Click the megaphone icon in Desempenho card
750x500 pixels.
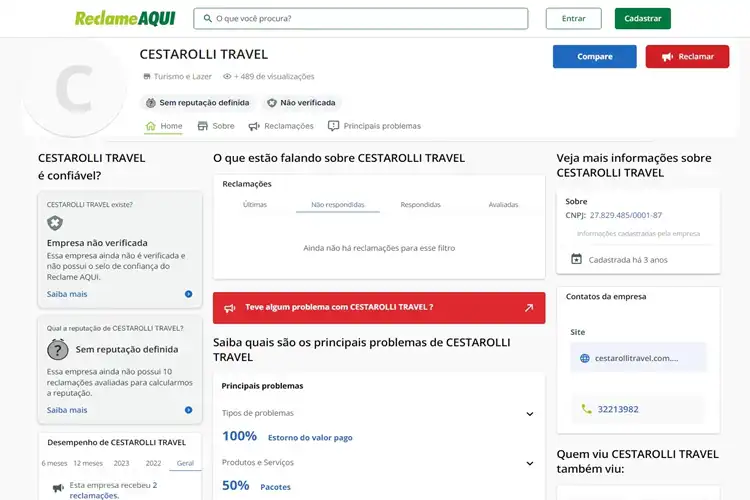pos(58,488)
